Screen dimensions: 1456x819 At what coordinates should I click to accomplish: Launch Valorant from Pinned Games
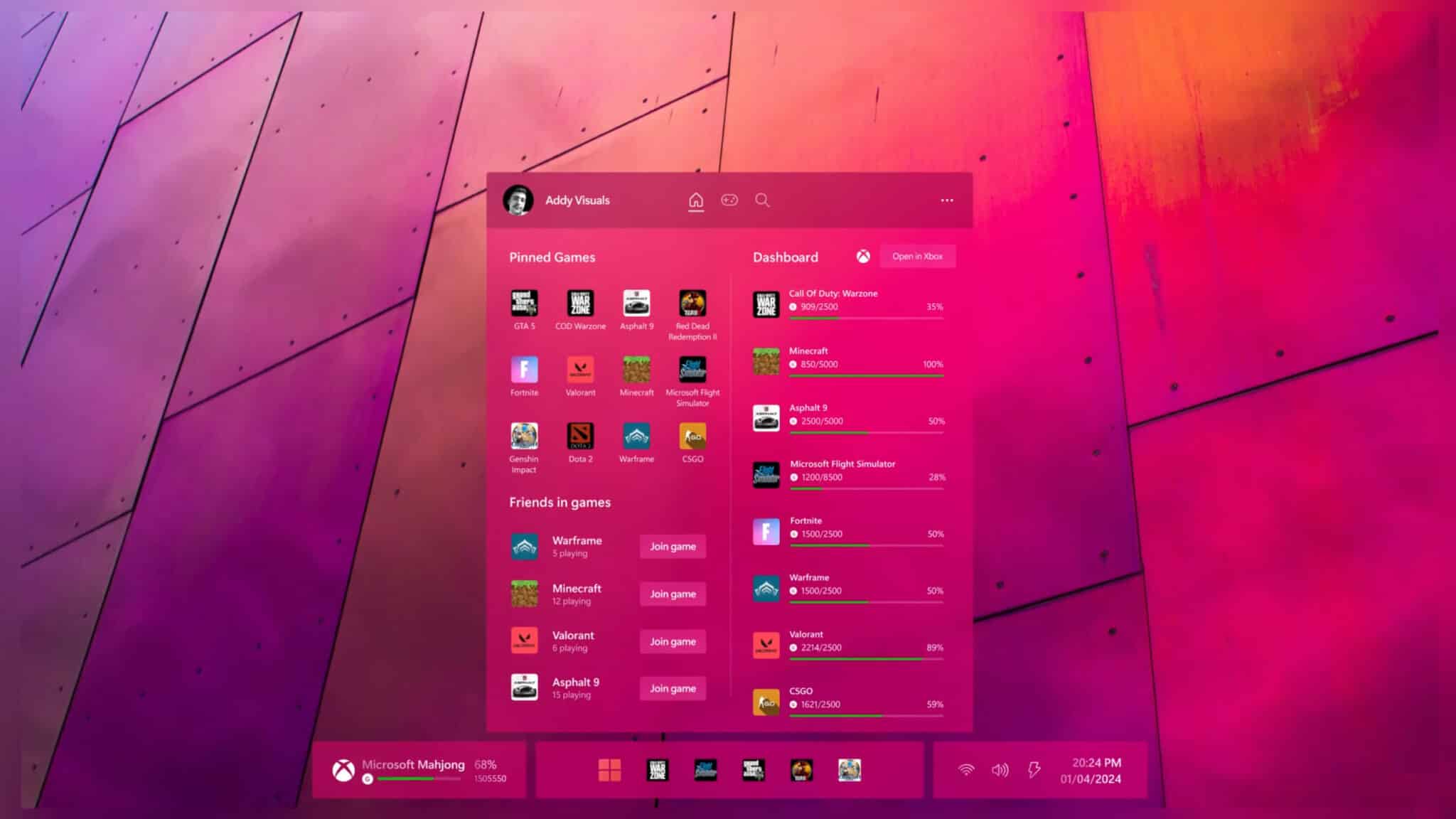(x=580, y=369)
